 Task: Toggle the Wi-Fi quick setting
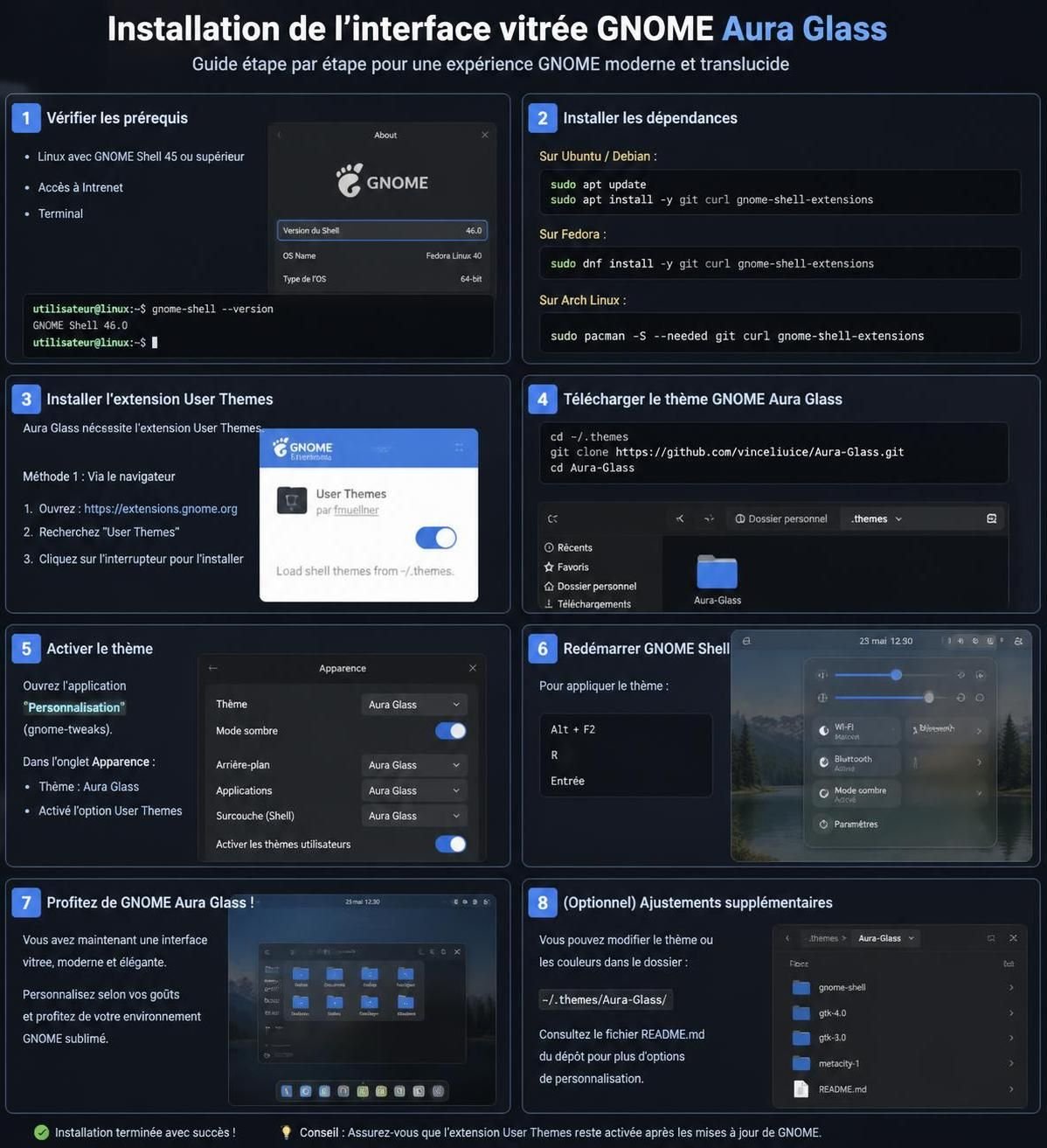tap(856, 731)
